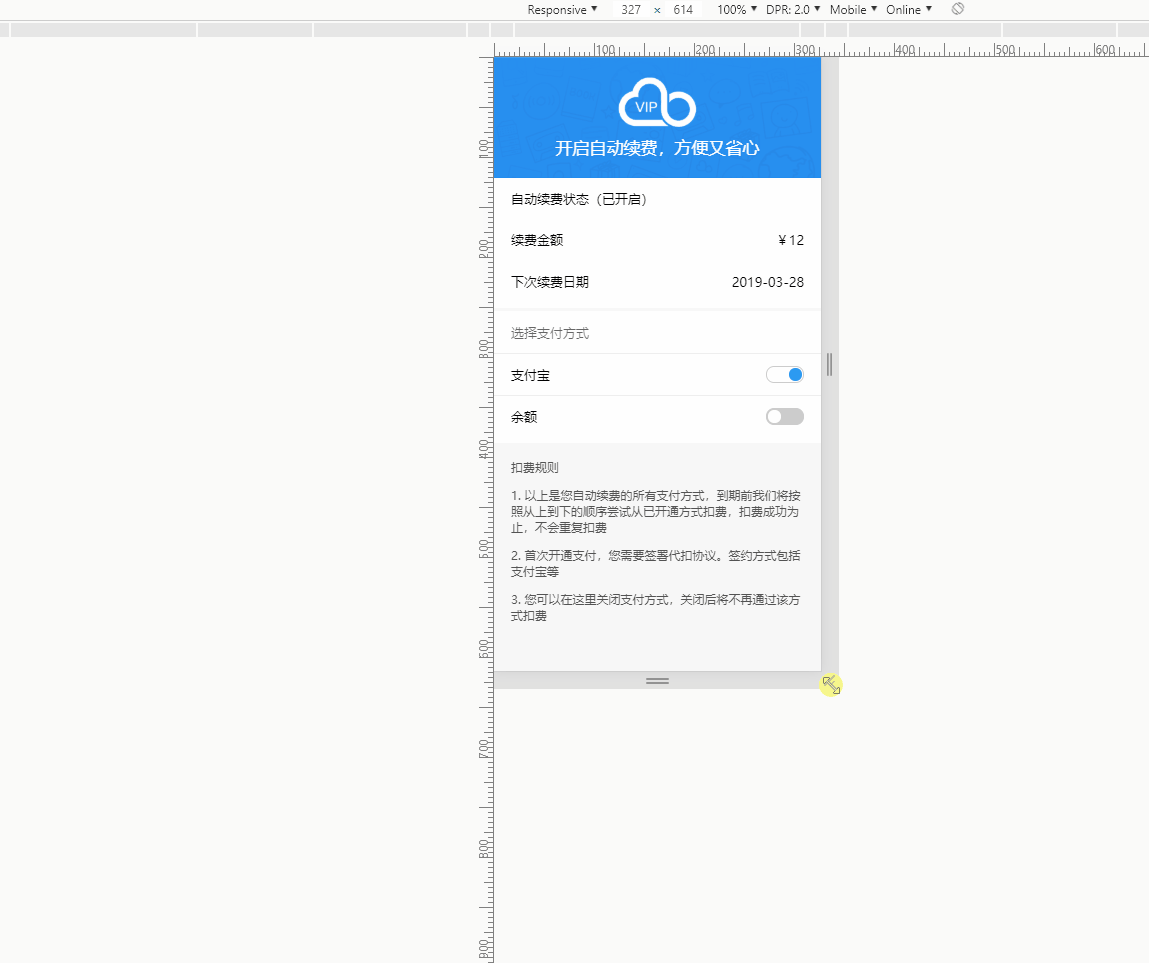Click the 扣费规则 deduction rules heading
Screen dimensions: 1149x963
534,467
